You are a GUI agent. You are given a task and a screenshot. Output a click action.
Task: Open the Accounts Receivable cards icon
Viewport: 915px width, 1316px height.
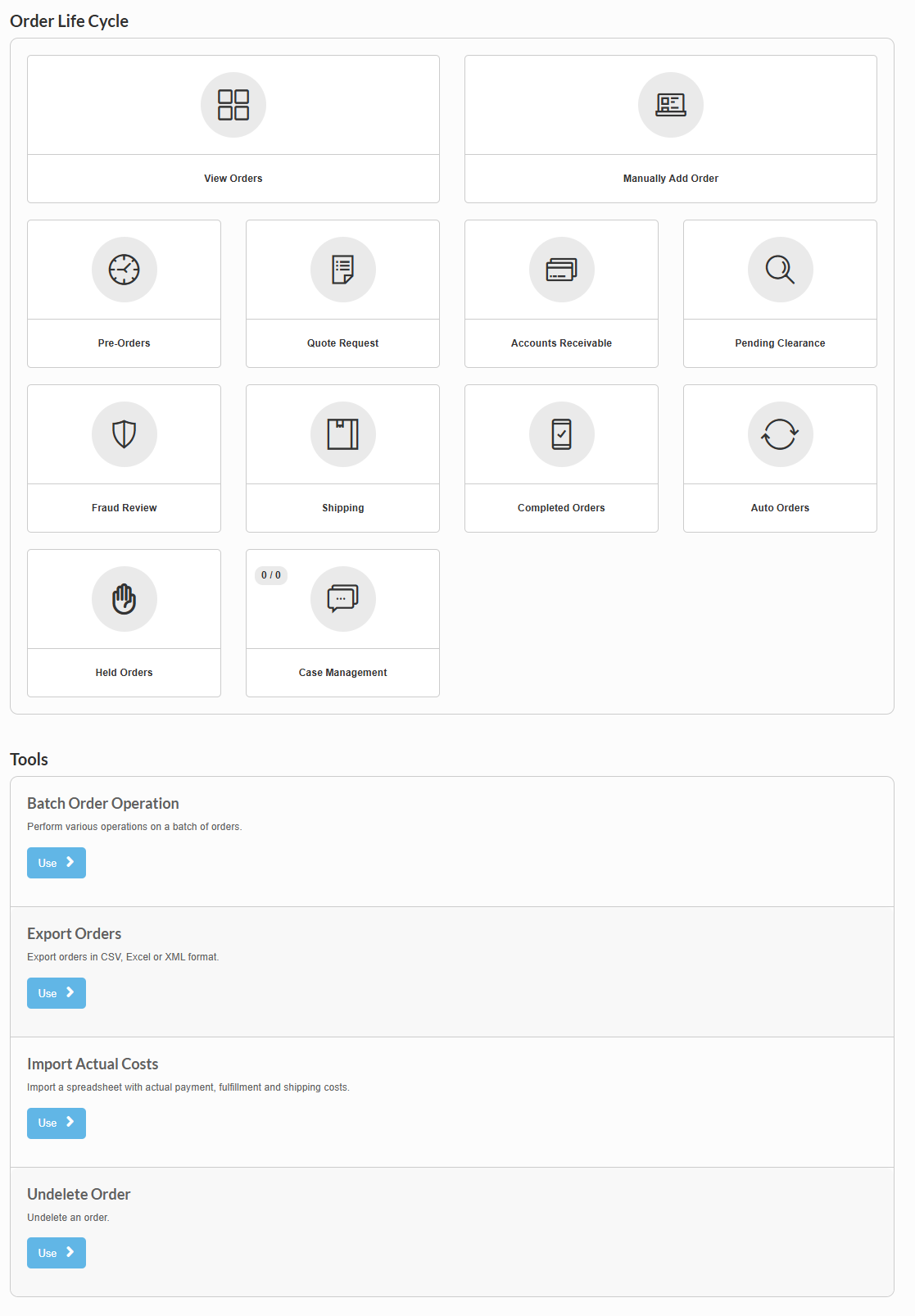click(562, 270)
